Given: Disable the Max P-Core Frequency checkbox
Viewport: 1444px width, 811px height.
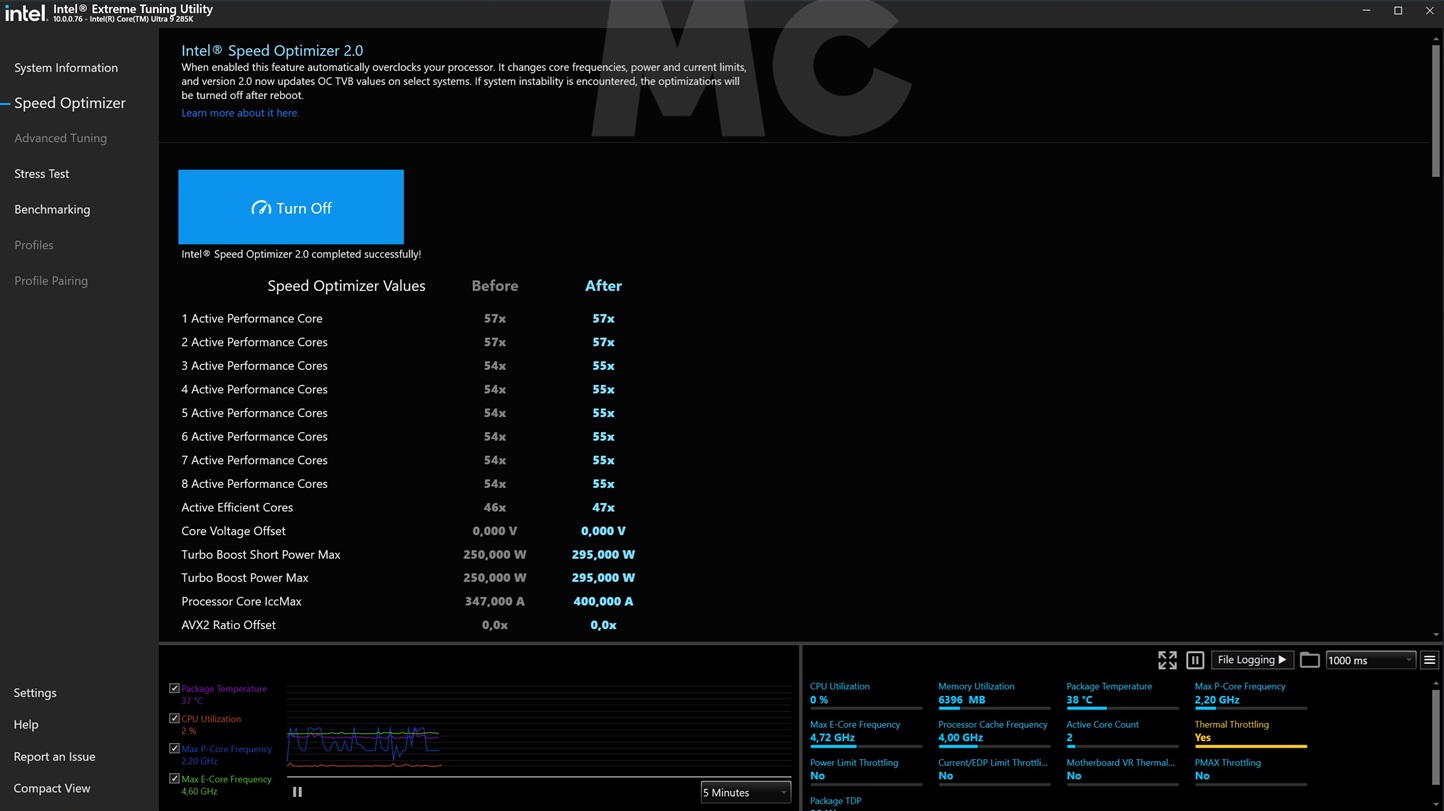Looking at the screenshot, I should click(x=174, y=749).
